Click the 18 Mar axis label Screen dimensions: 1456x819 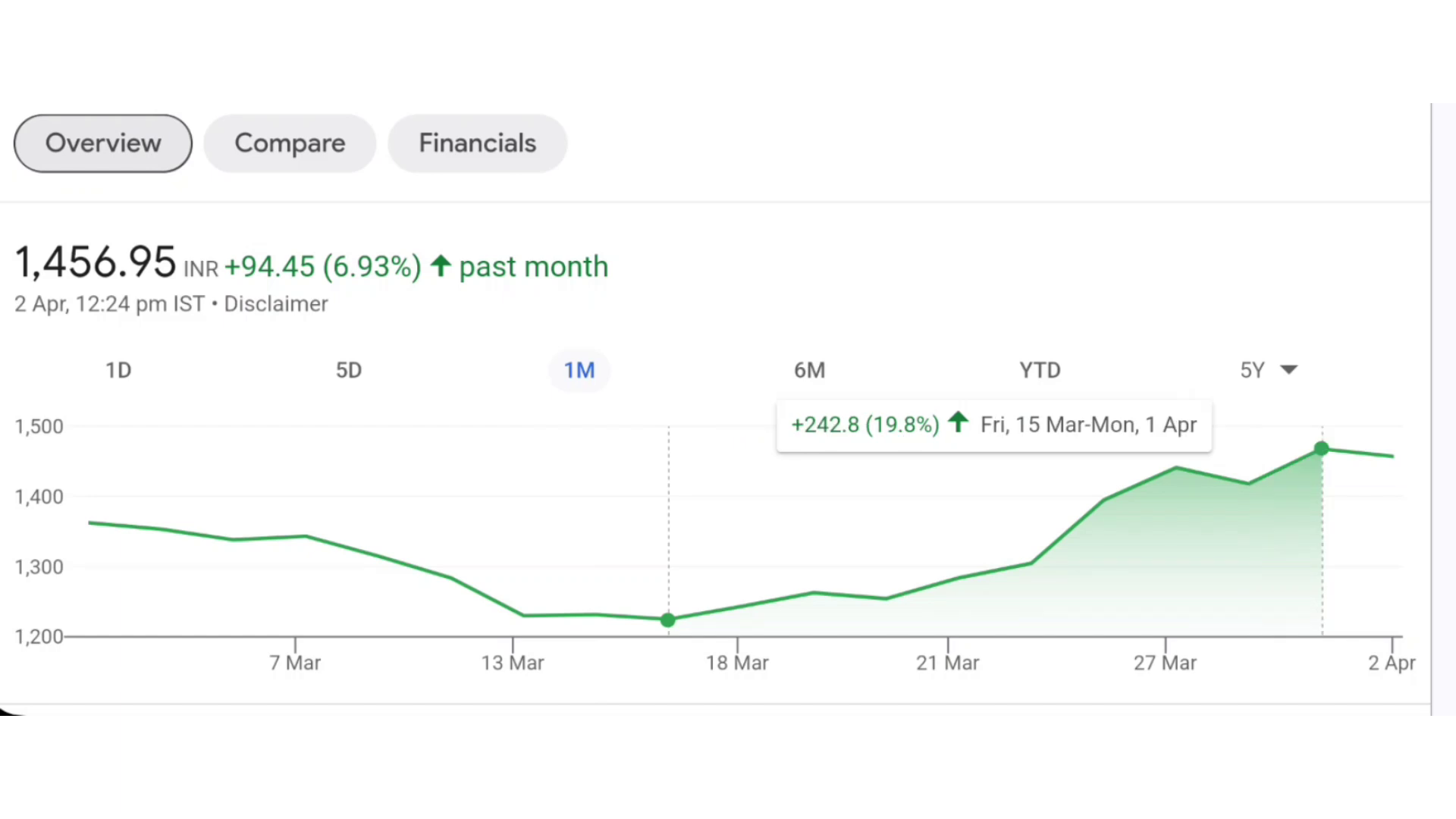(x=737, y=663)
